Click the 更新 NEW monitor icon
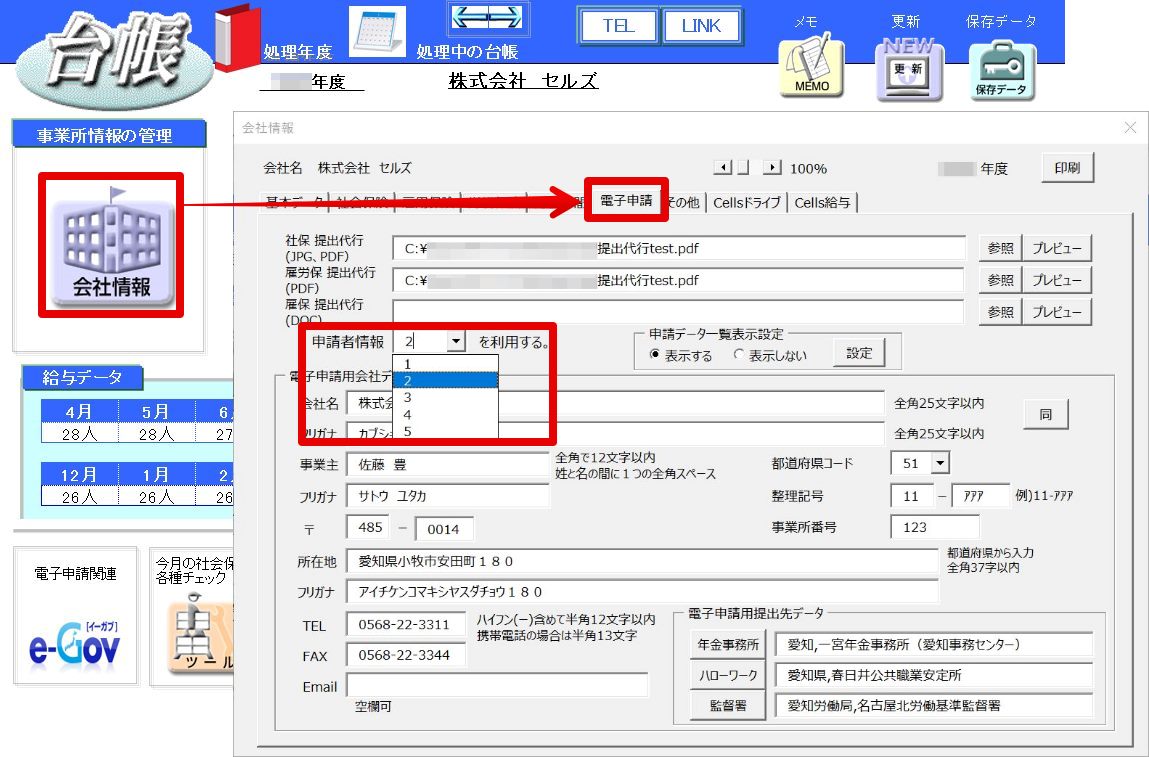The height and width of the screenshot is (757, 1149). 909,69
